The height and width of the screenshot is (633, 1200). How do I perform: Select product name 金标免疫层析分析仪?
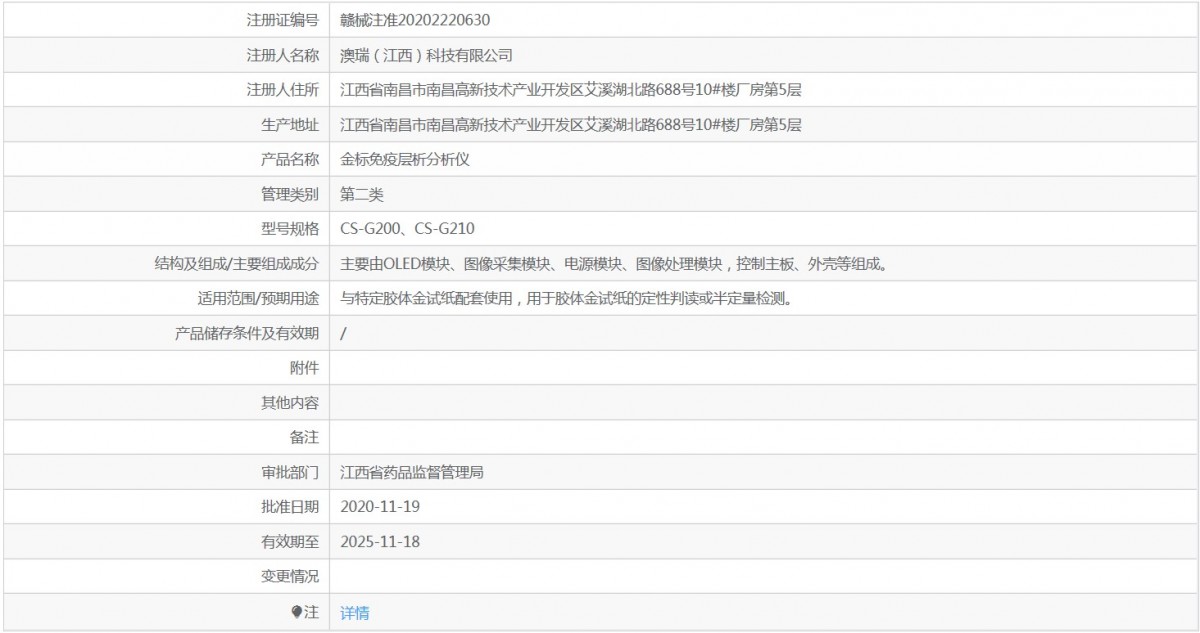click(x=405, y=159)
